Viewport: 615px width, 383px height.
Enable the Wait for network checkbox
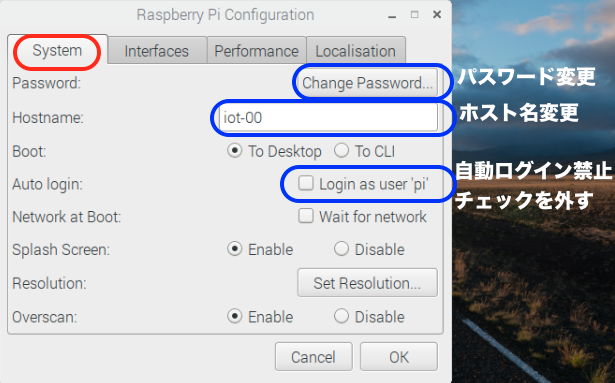pyautogui.click(x=306, y=216)
